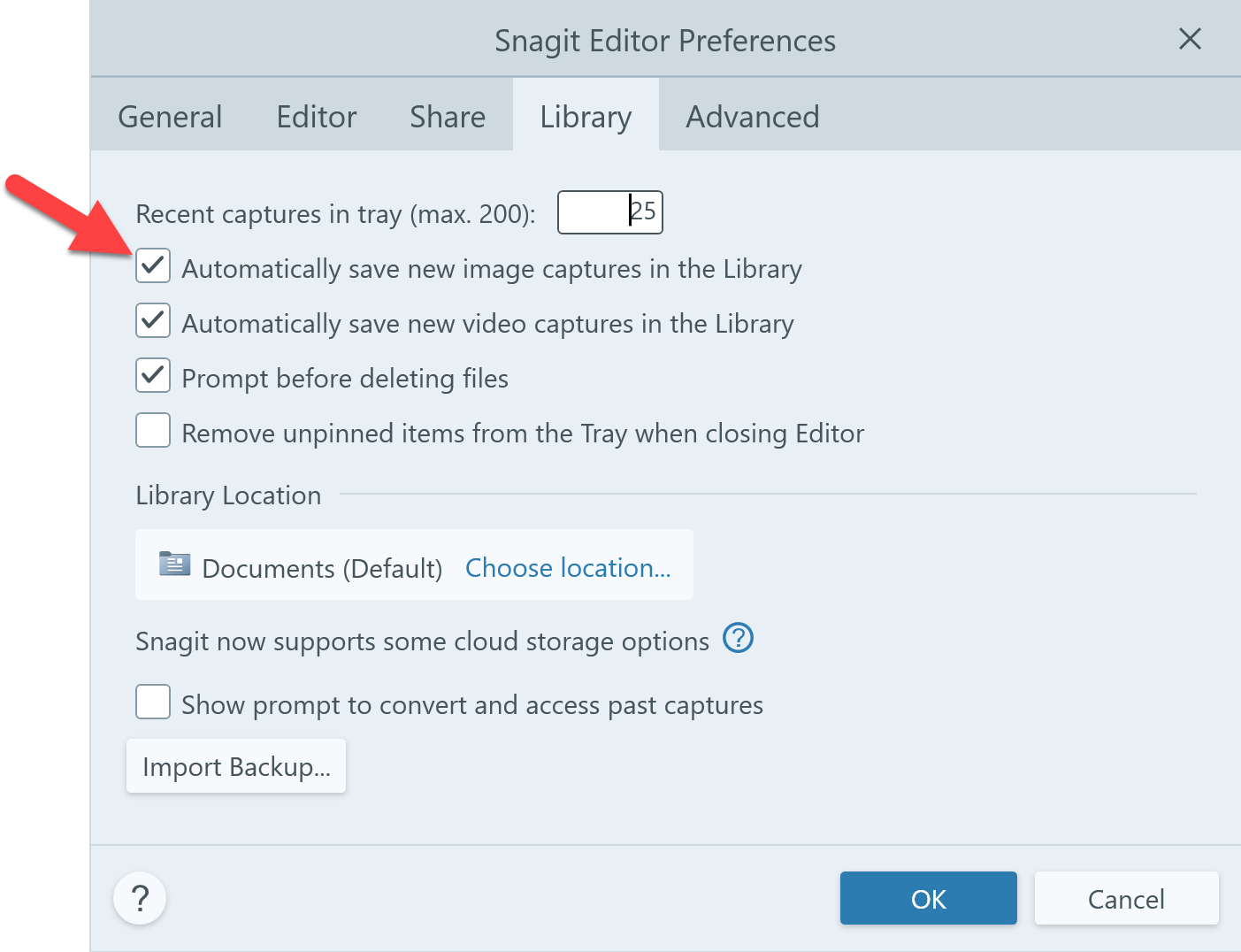
Task: Open help with the question mark button
Action: (x=140, y=898)
